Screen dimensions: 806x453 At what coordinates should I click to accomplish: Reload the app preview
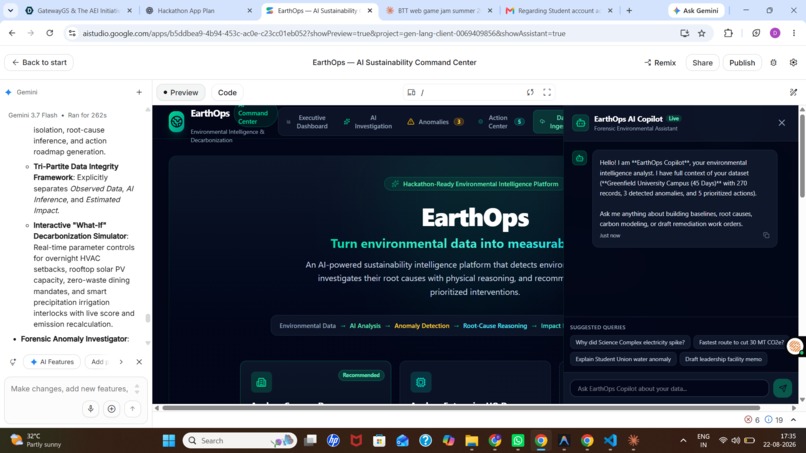530,93
